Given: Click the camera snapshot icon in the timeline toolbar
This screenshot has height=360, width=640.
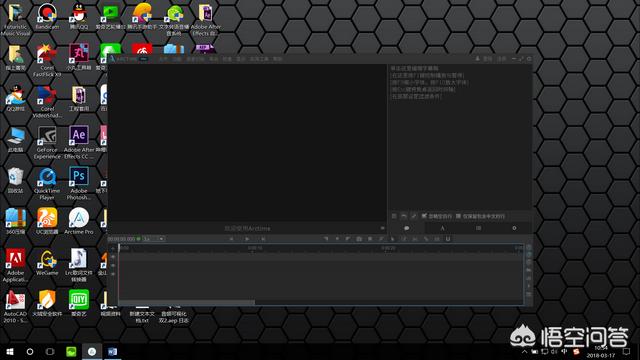Looking at the screenshot, I should point(359,239).
